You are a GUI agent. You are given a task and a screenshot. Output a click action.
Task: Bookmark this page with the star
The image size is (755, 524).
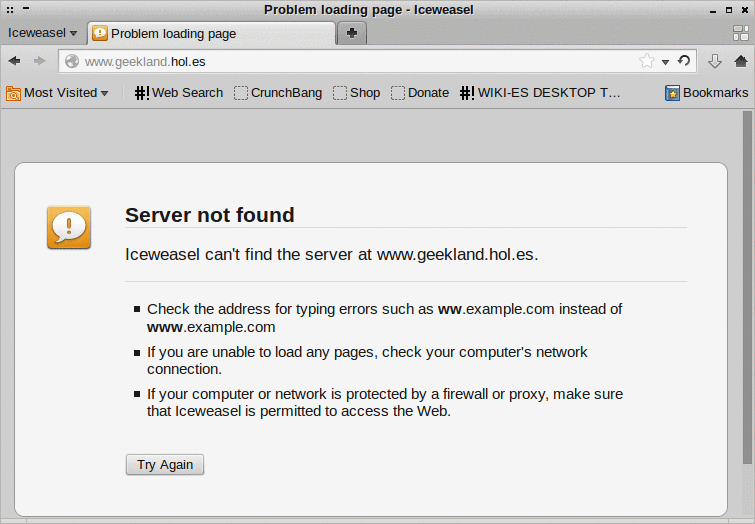[647, 61]
